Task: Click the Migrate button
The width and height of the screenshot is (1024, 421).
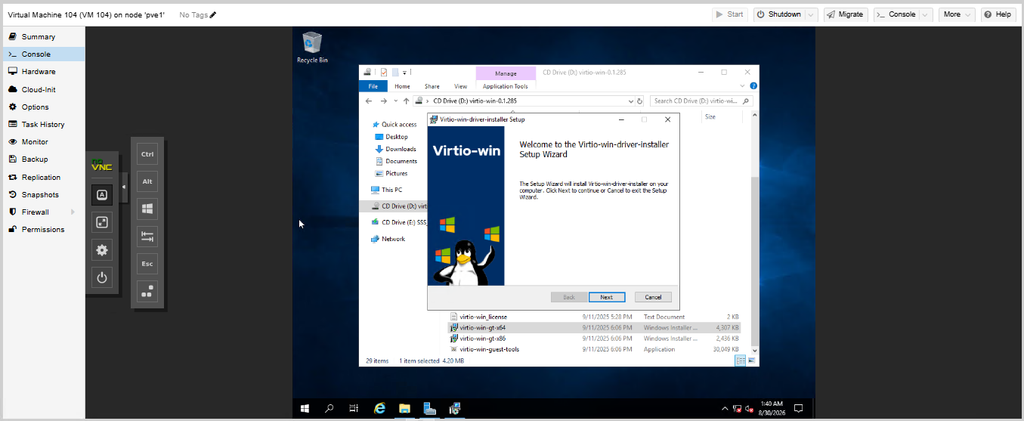Action: point(845,14)
